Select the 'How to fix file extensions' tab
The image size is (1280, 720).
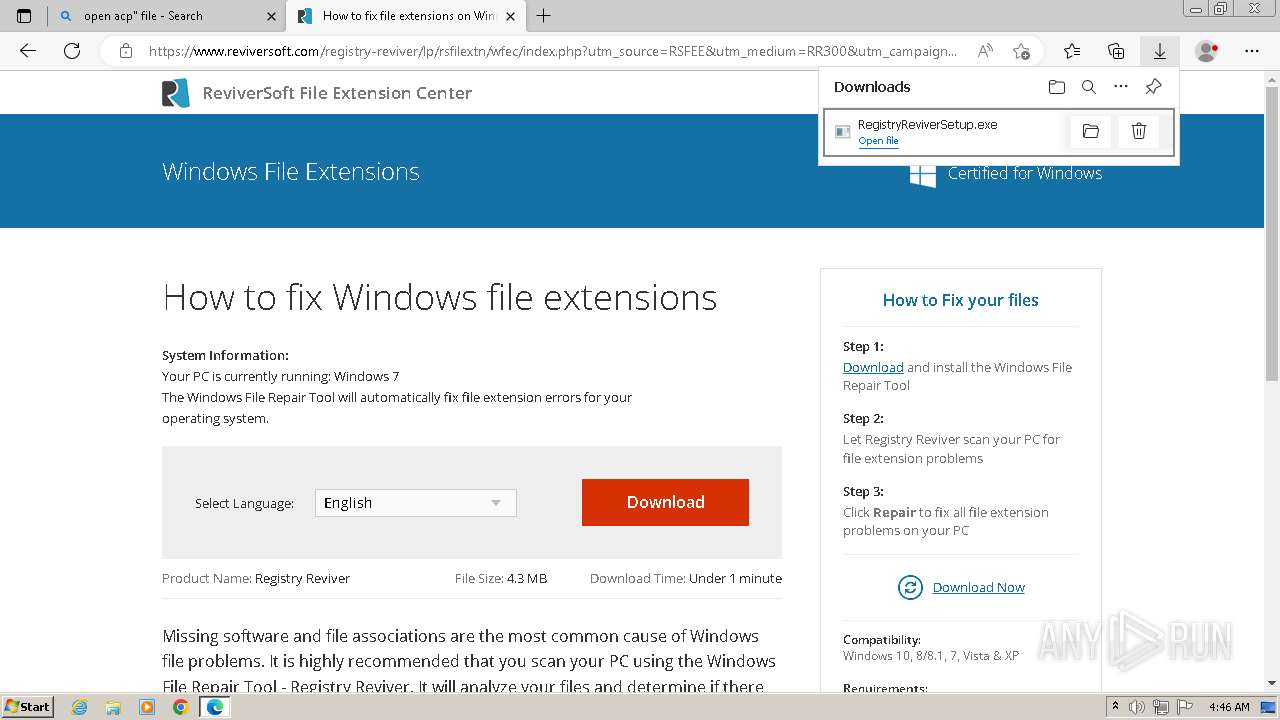click(408, 16)
